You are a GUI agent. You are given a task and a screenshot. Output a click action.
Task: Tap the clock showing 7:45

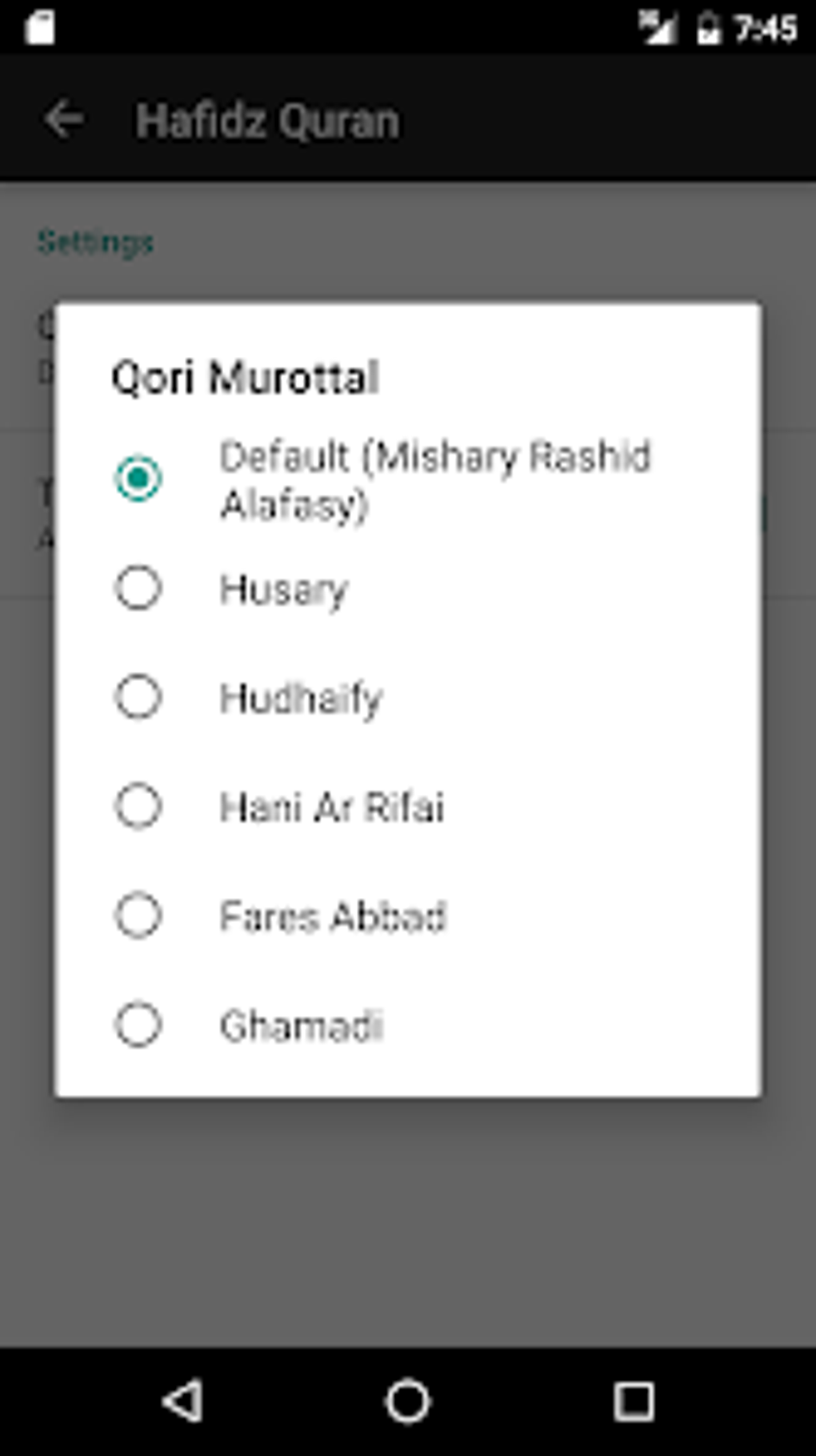766,29
